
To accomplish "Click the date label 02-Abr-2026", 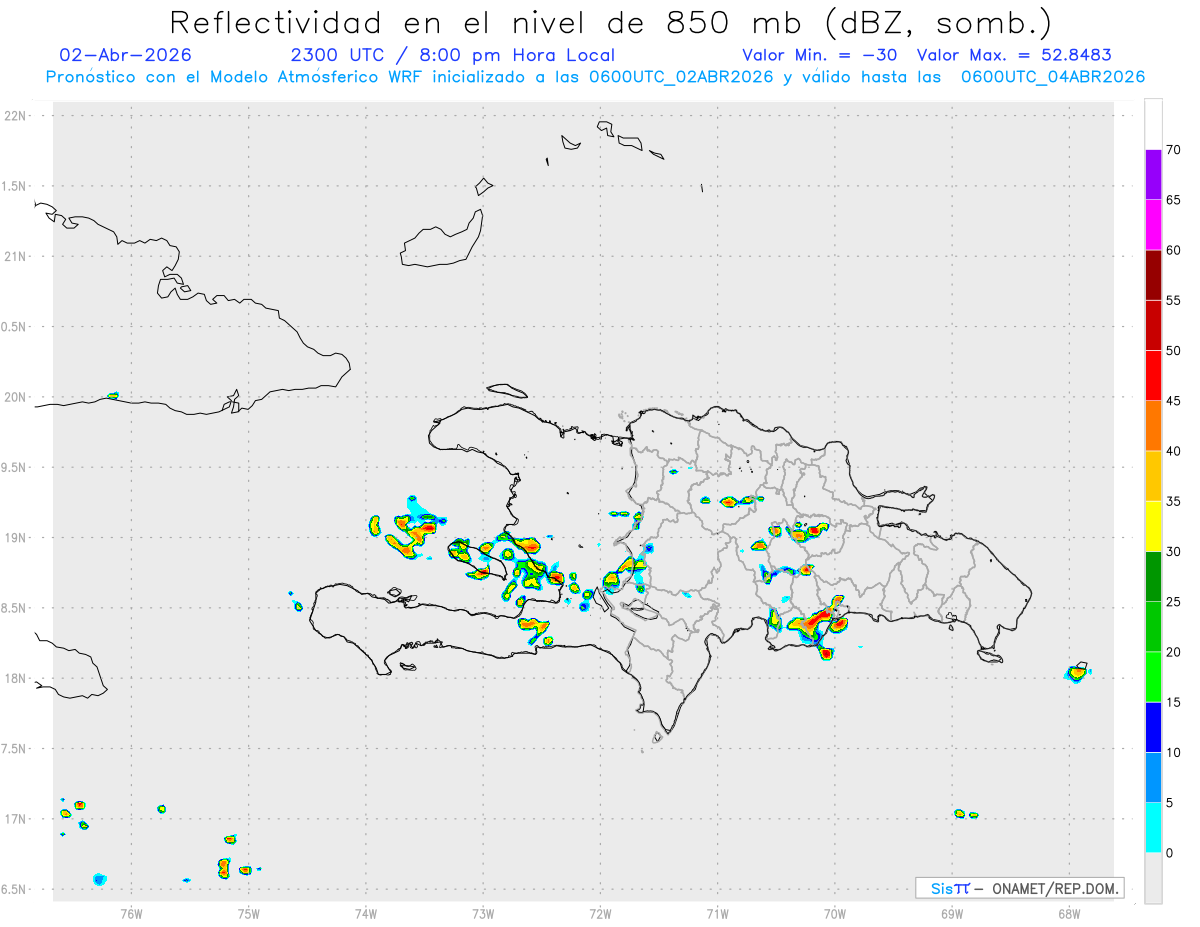I will coord(125,55).
